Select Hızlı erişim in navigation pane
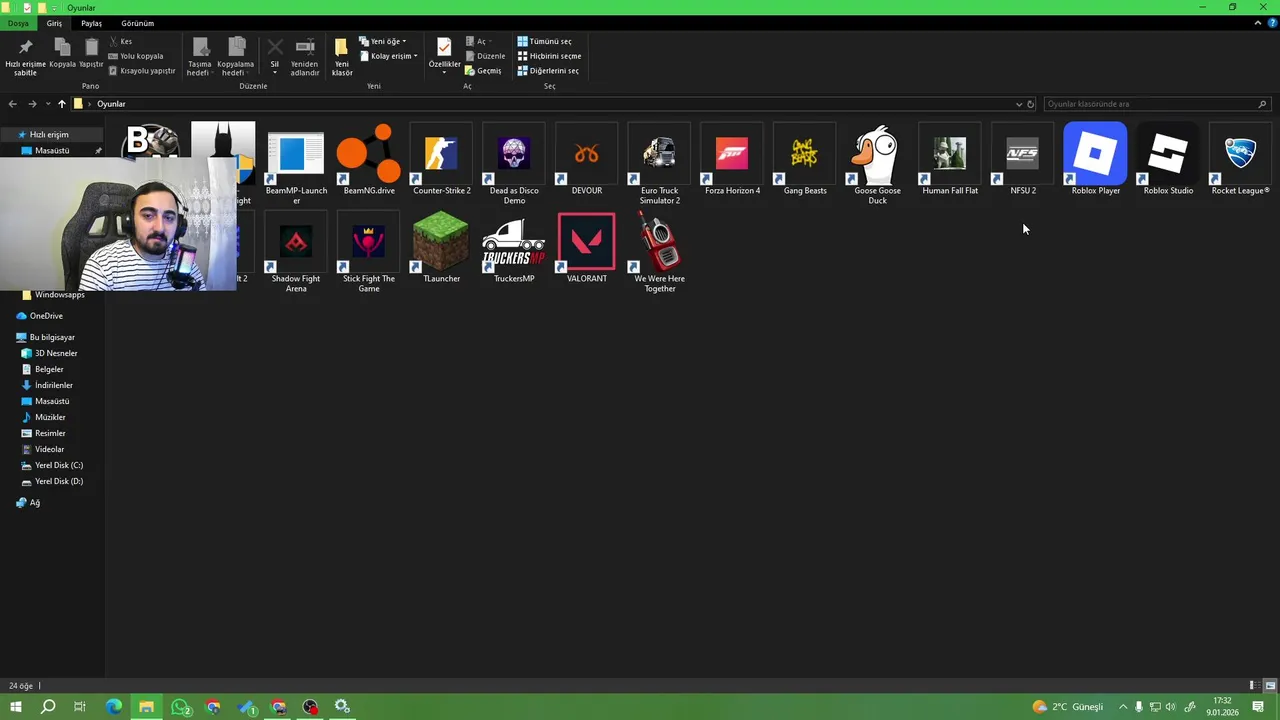Image resolution: width=1280 pixels, height=720 pixels. click(49, 134)
